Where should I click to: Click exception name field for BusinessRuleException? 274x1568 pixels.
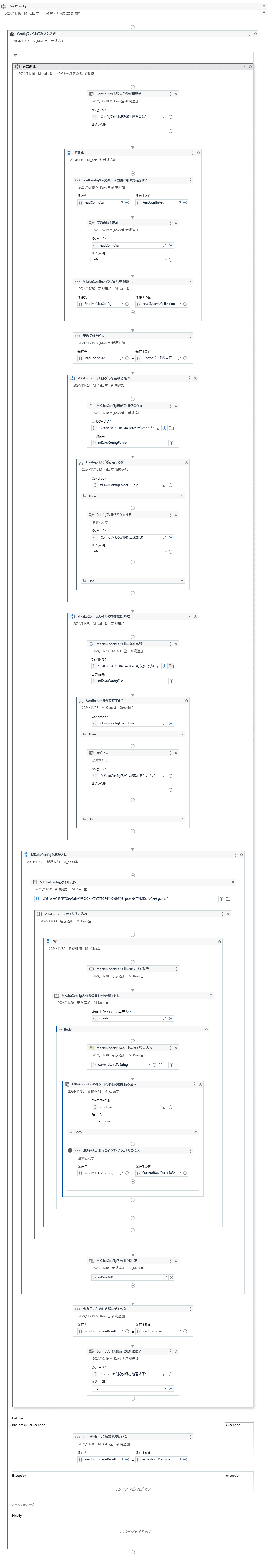[239, 1425]
